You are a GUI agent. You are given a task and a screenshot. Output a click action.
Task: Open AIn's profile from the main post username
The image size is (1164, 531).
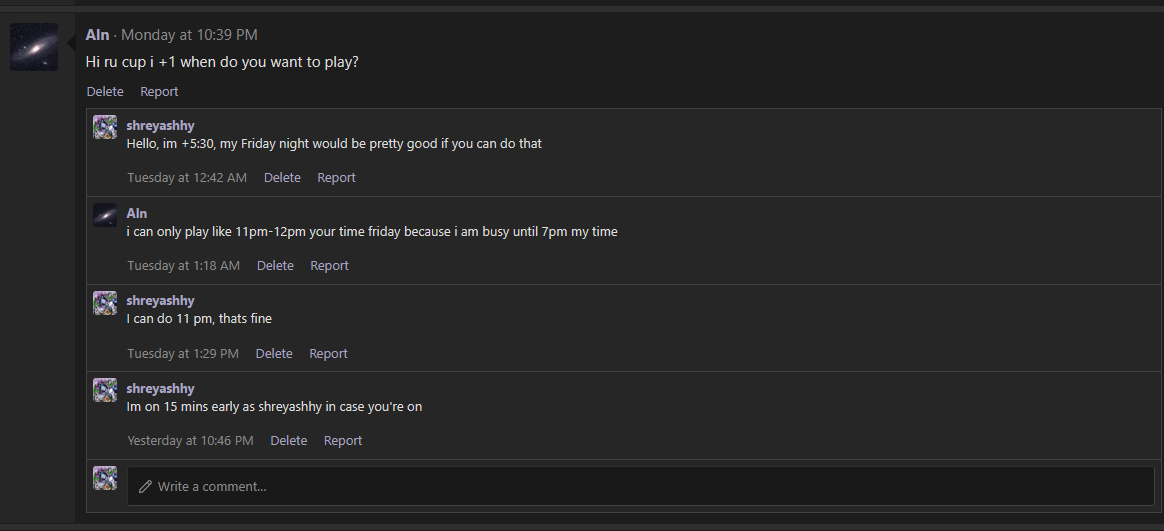click(97, 35)
